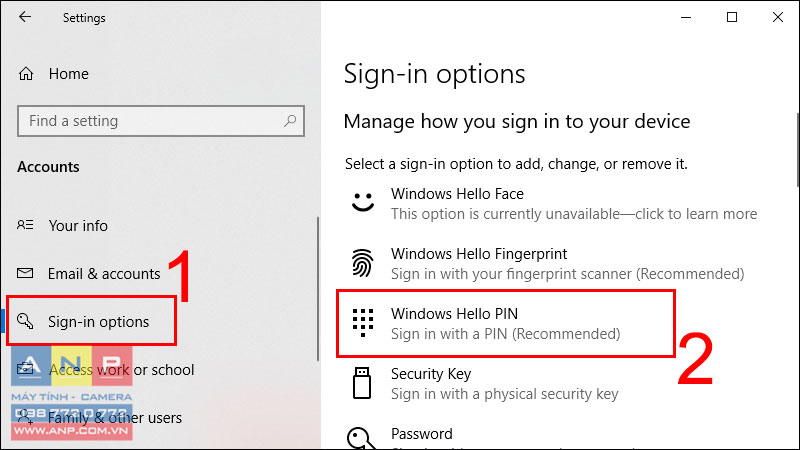Click the Security Key USB icon

point(362,383)
